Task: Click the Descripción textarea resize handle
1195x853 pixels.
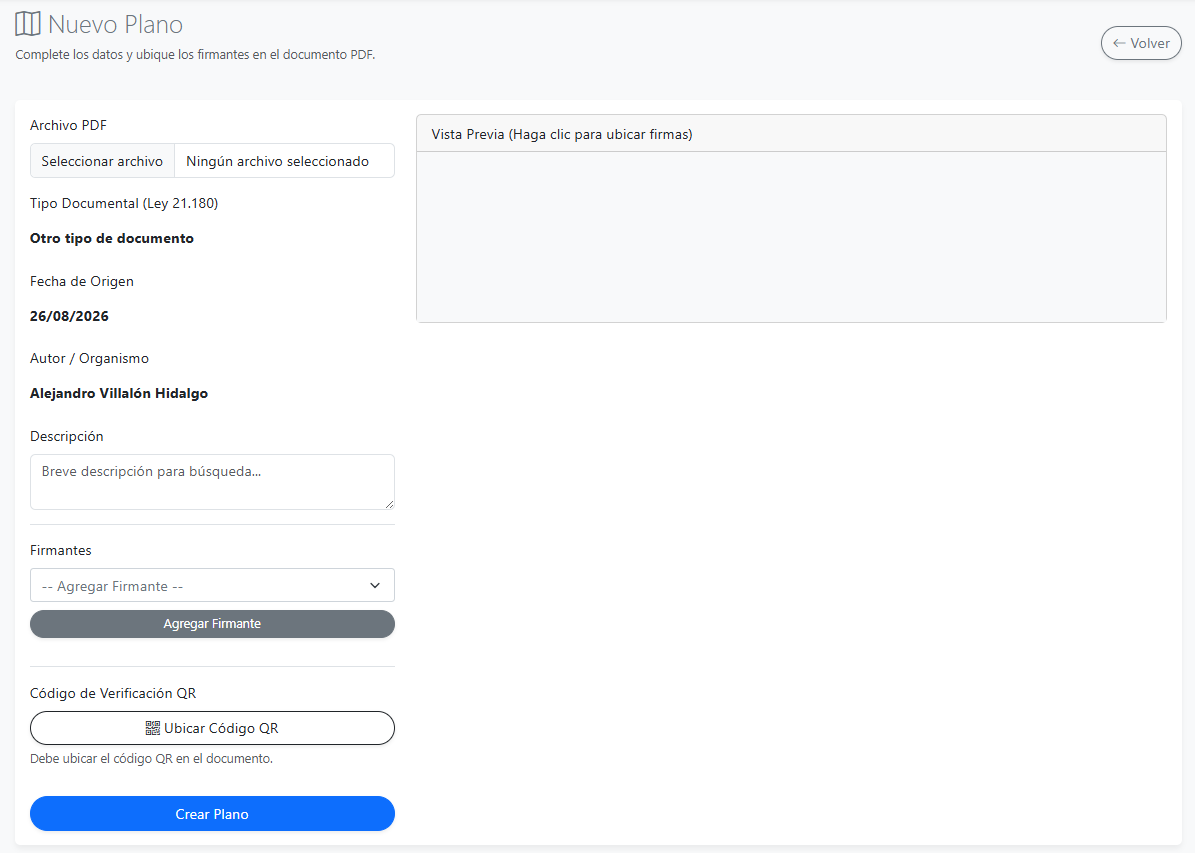Action: pos(389,504)
